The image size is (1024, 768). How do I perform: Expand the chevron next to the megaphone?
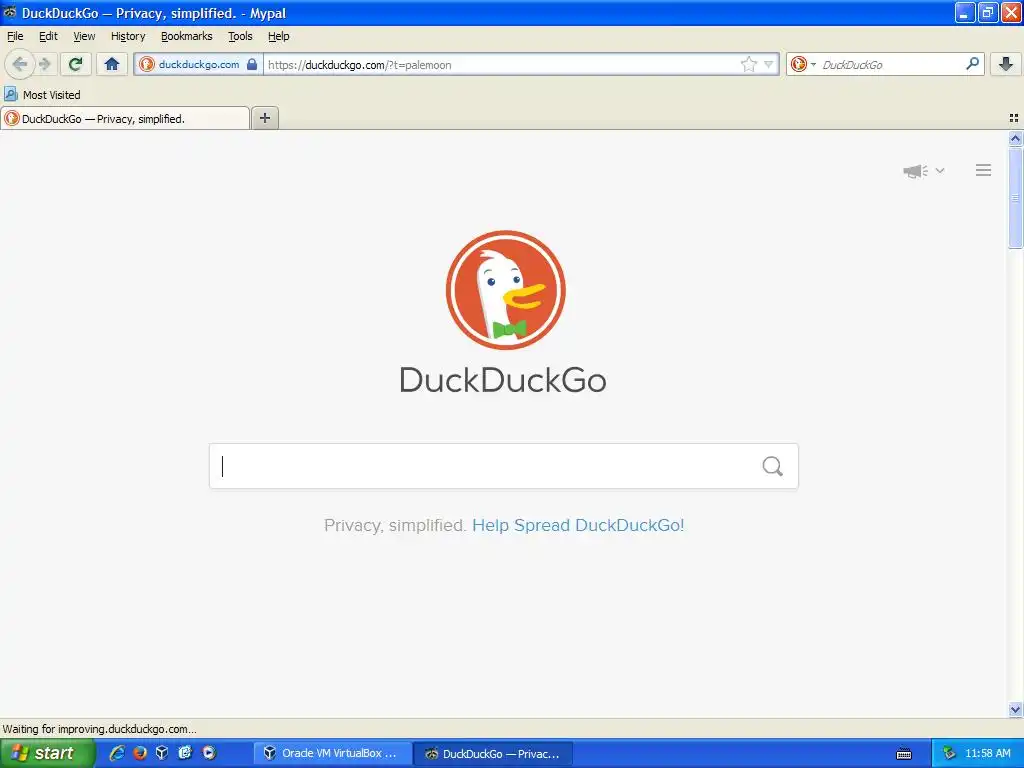click(940, 170)
